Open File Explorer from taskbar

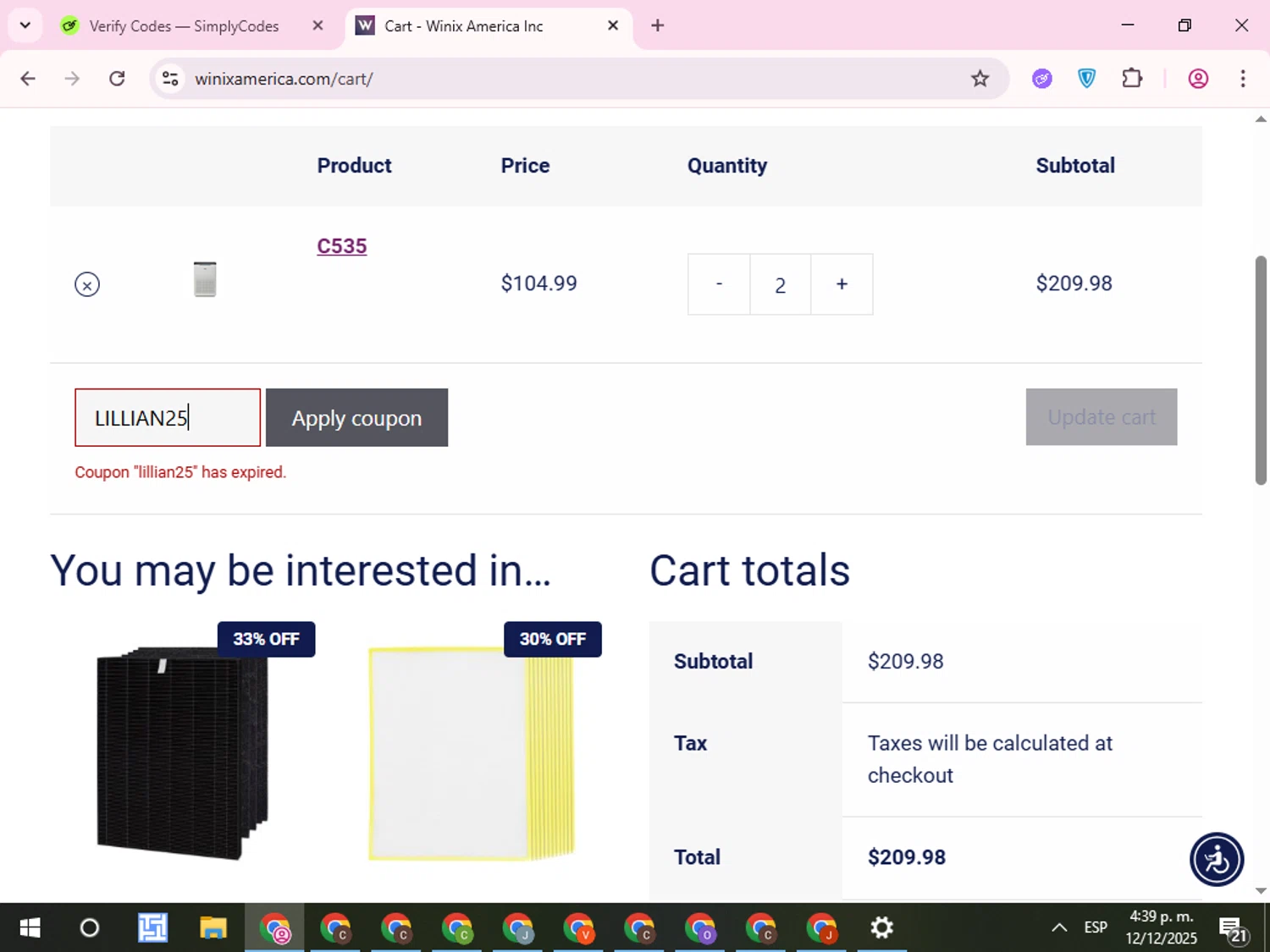(213, 928)
